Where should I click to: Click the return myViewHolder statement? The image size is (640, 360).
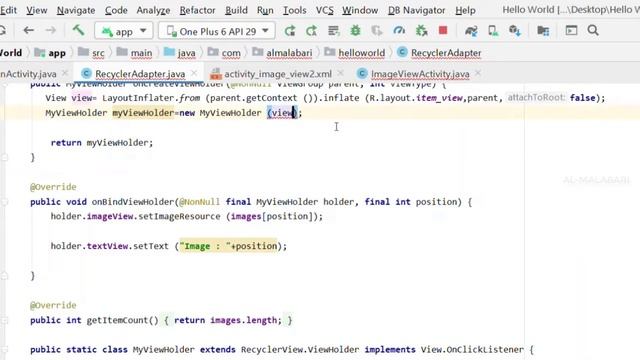coord(102,143)
